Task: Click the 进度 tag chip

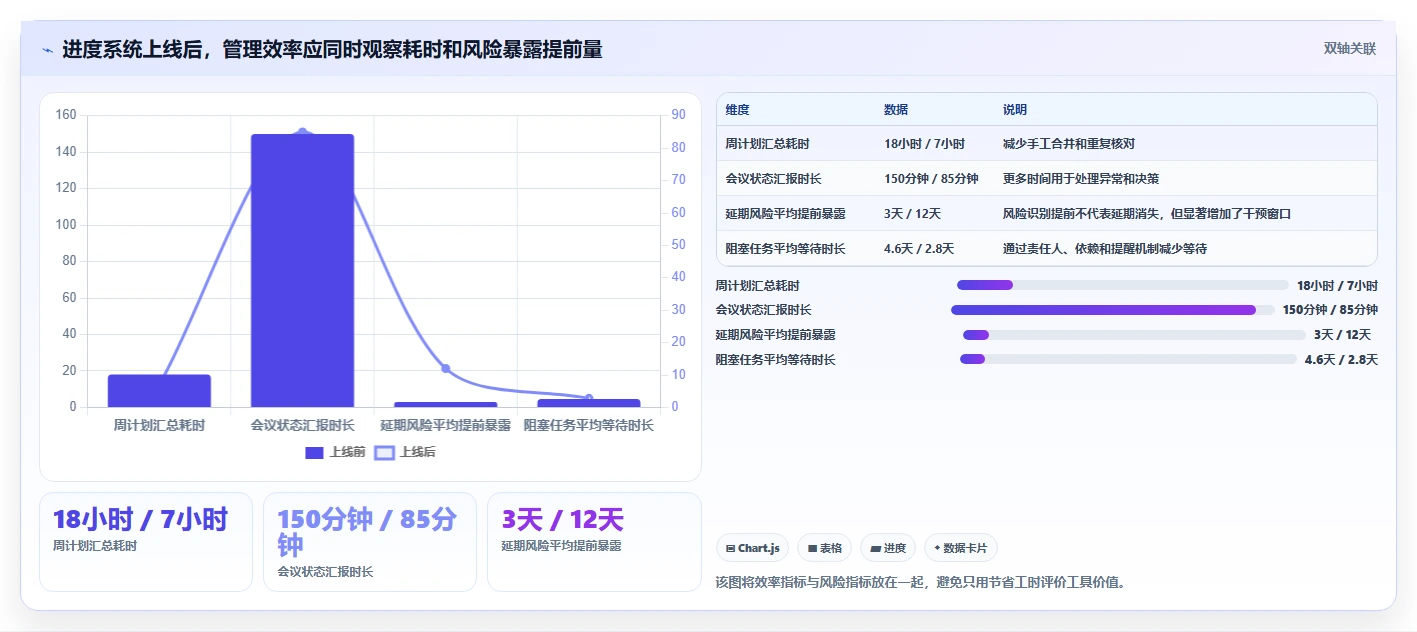Action: (887, 548)
